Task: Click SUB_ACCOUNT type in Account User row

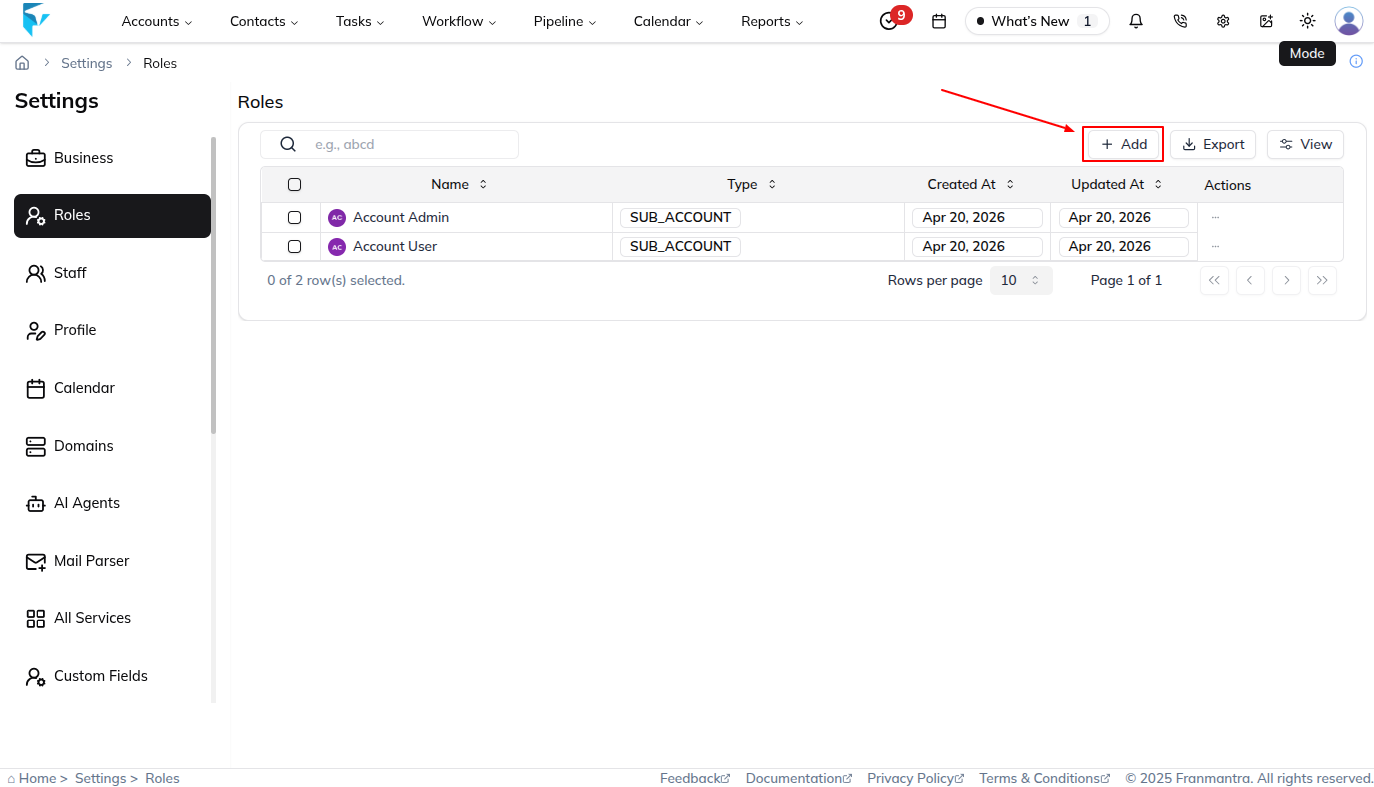Action: pyautogui.click(x=680, y=247)
